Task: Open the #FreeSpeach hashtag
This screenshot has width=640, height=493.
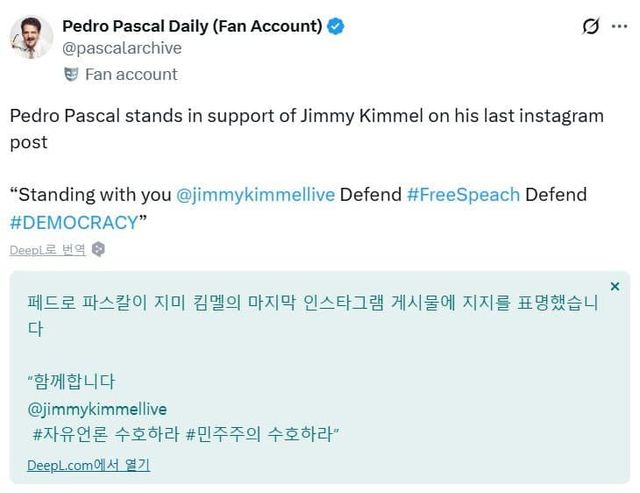Action: (x=463, y=194)
